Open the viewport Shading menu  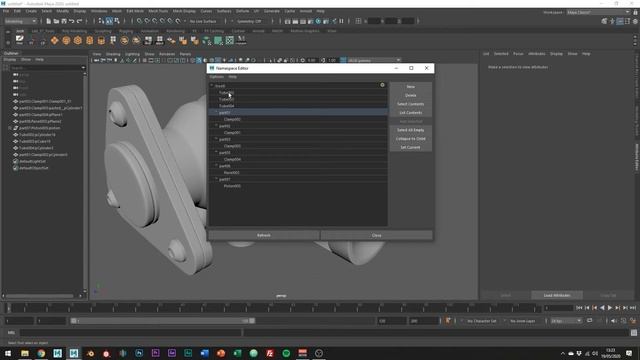(113, 54)
